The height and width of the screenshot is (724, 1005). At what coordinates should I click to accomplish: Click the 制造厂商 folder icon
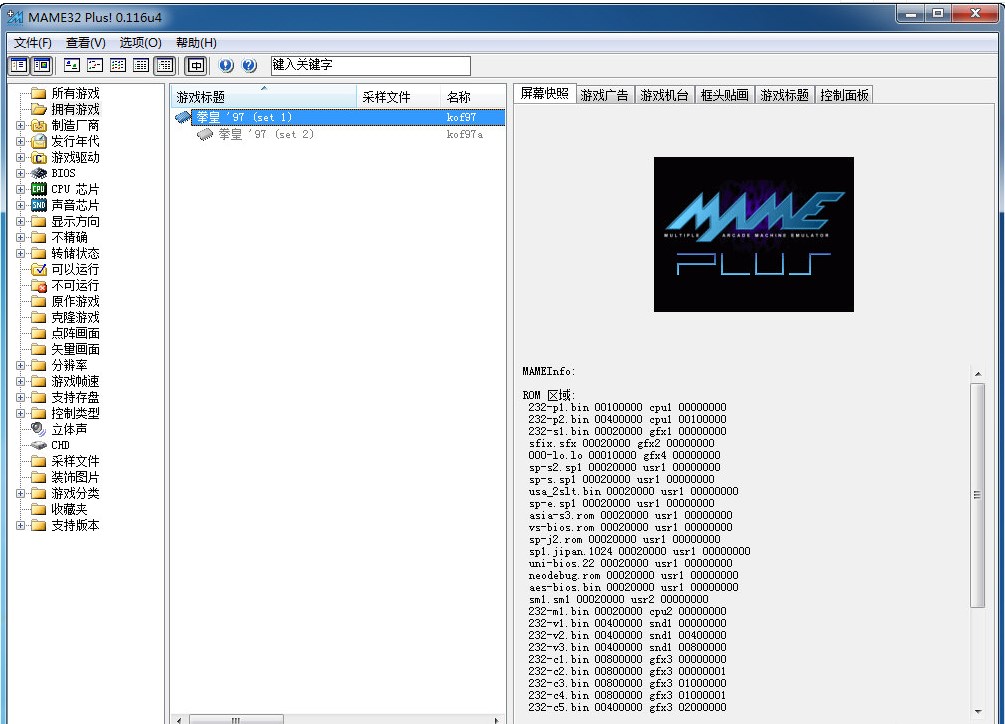(38, 126)
